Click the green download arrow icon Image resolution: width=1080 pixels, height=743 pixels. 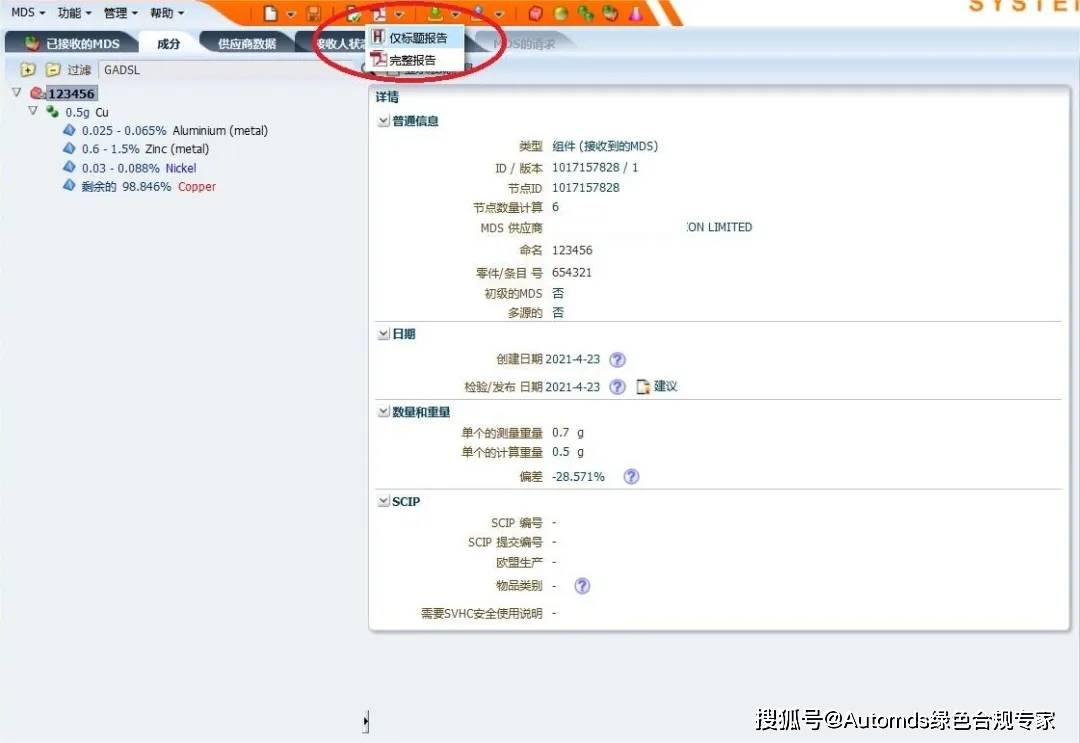(x=435, y=11)
